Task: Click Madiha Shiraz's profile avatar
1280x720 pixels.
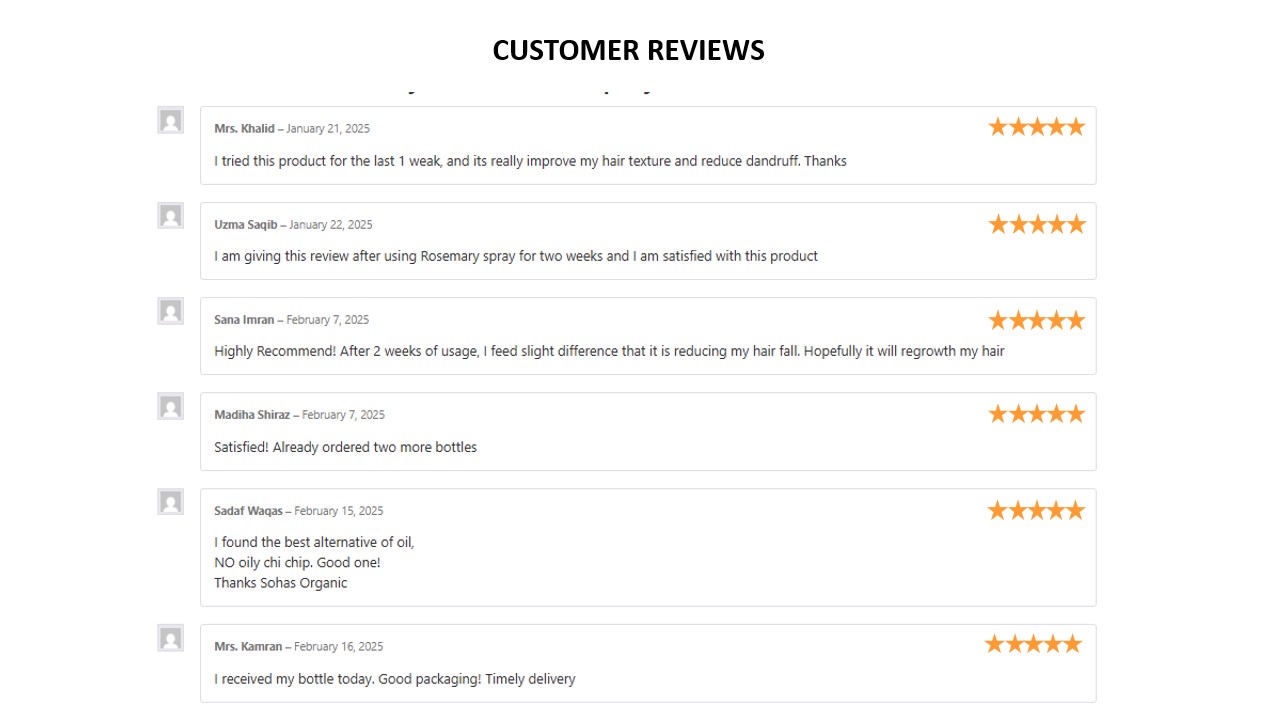Action: point(171,407)
